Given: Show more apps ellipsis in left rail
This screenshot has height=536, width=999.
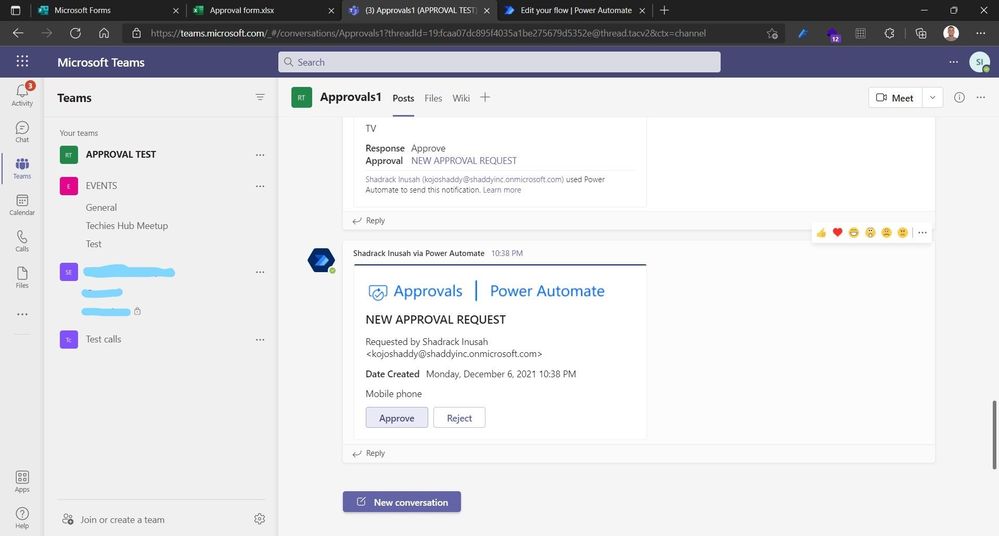Looking at the screenshot, I should click(x=22, y=314).
